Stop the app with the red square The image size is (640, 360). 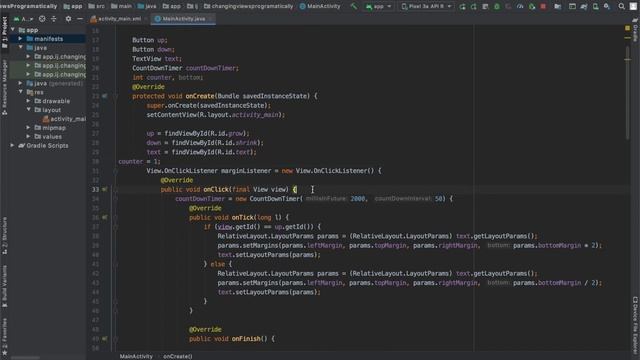tap(543, 7)
